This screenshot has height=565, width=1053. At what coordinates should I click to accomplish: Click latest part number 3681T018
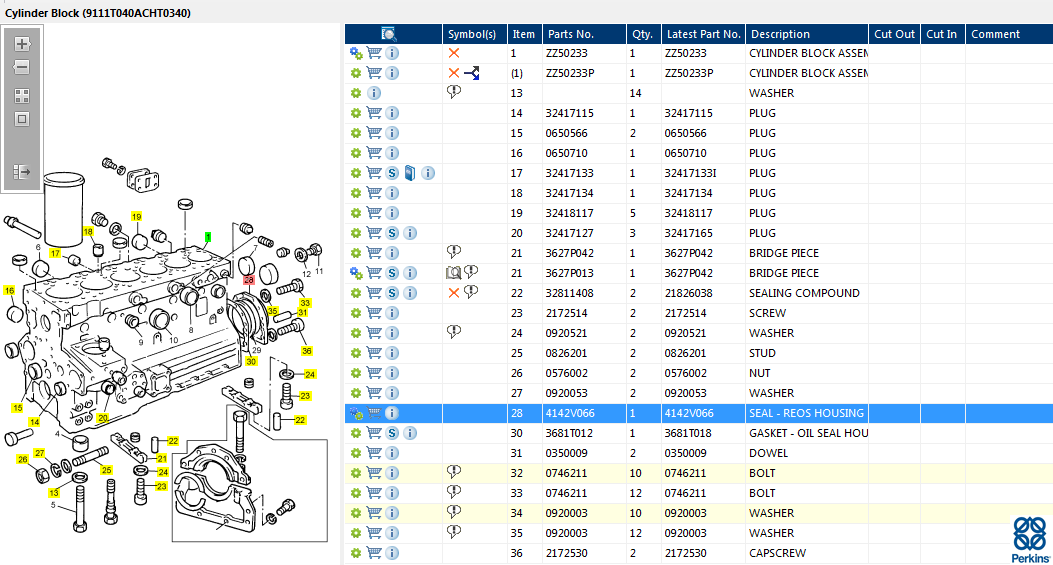click(688, 433)
